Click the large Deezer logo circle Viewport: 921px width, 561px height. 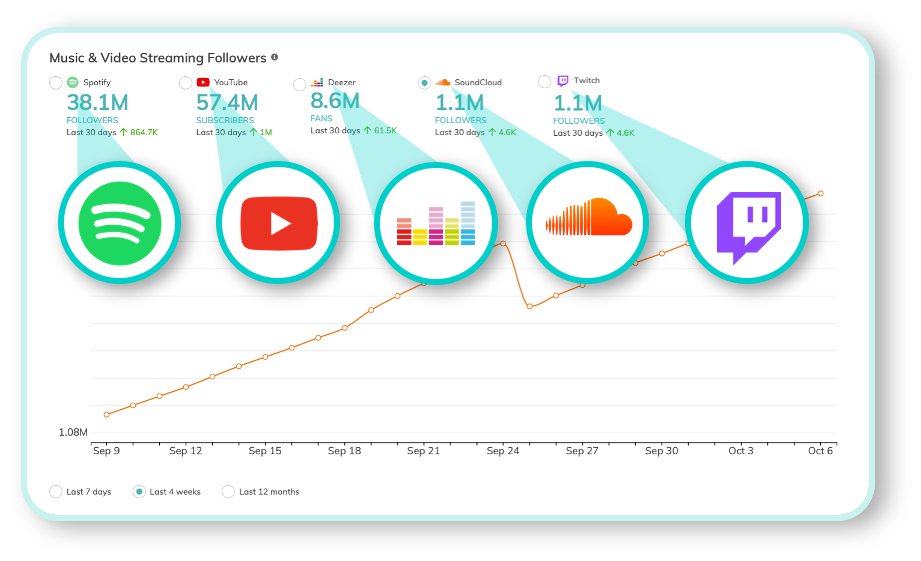pos(436,224)
